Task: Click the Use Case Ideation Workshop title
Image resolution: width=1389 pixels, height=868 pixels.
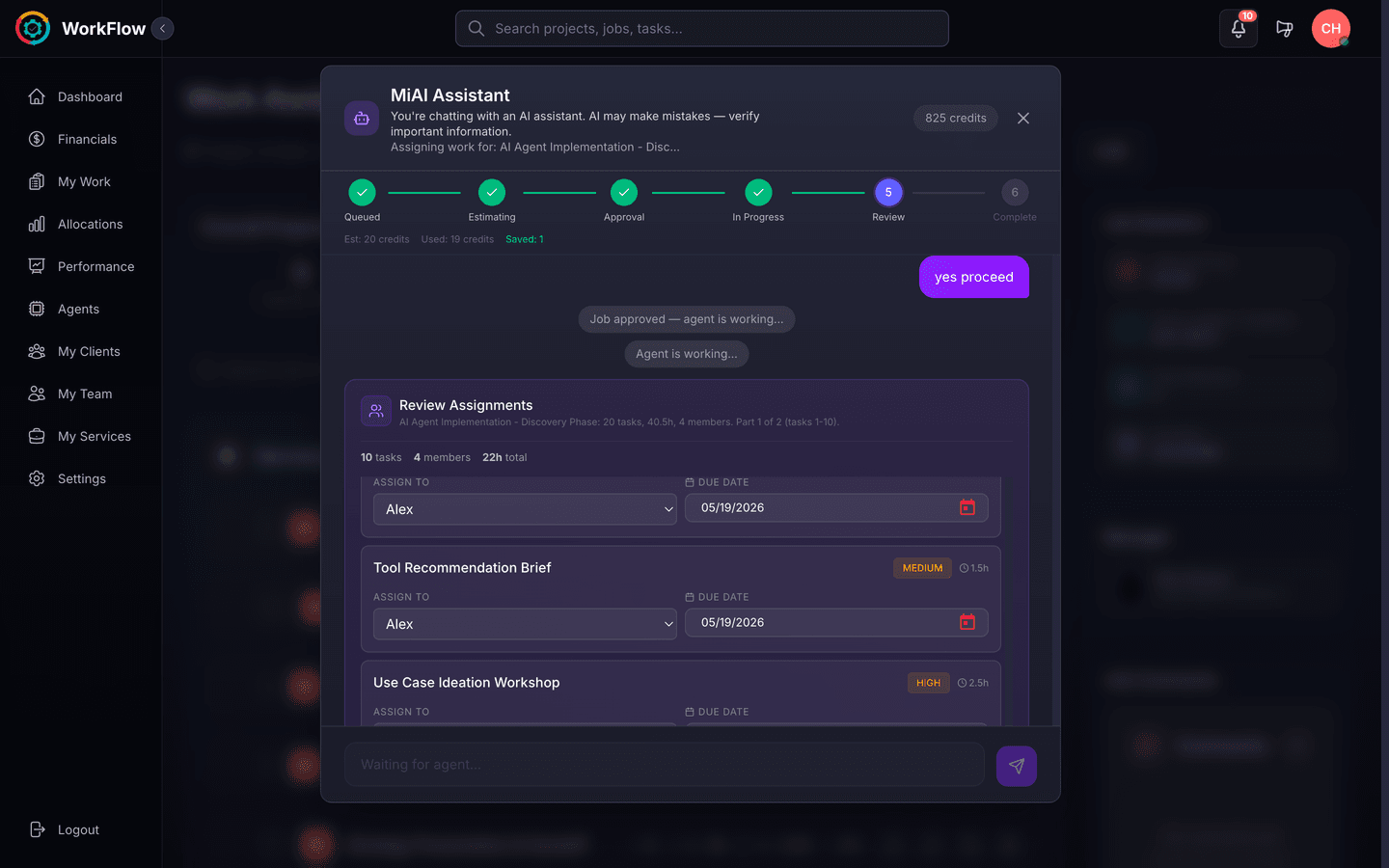Action: (467, 683)
